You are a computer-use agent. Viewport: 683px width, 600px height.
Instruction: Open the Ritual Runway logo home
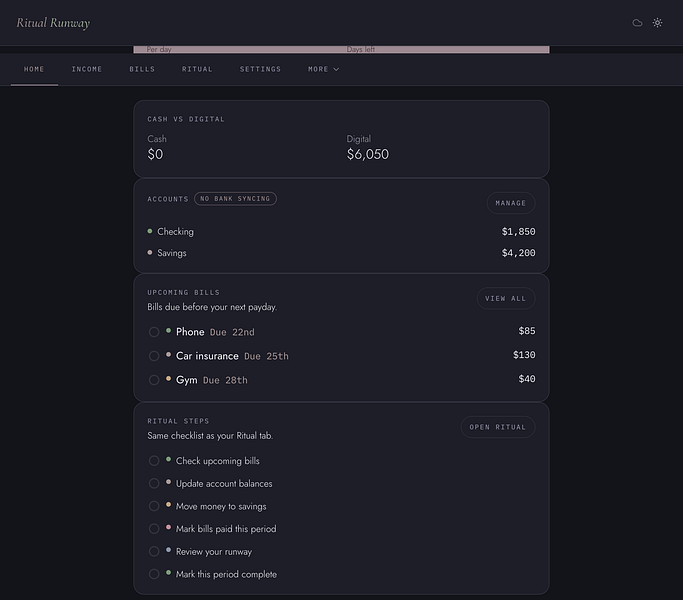click(53, 23)
